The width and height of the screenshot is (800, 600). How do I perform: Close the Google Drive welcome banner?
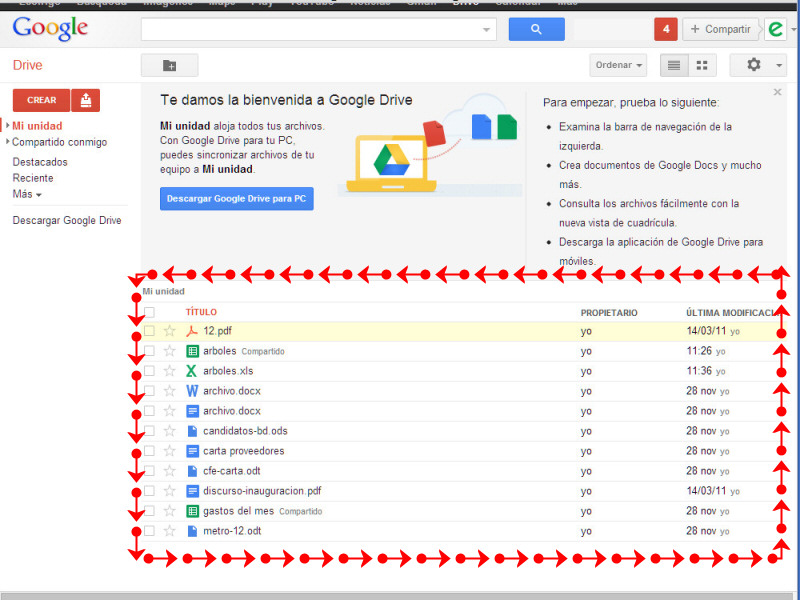click(x=777, y=92)
